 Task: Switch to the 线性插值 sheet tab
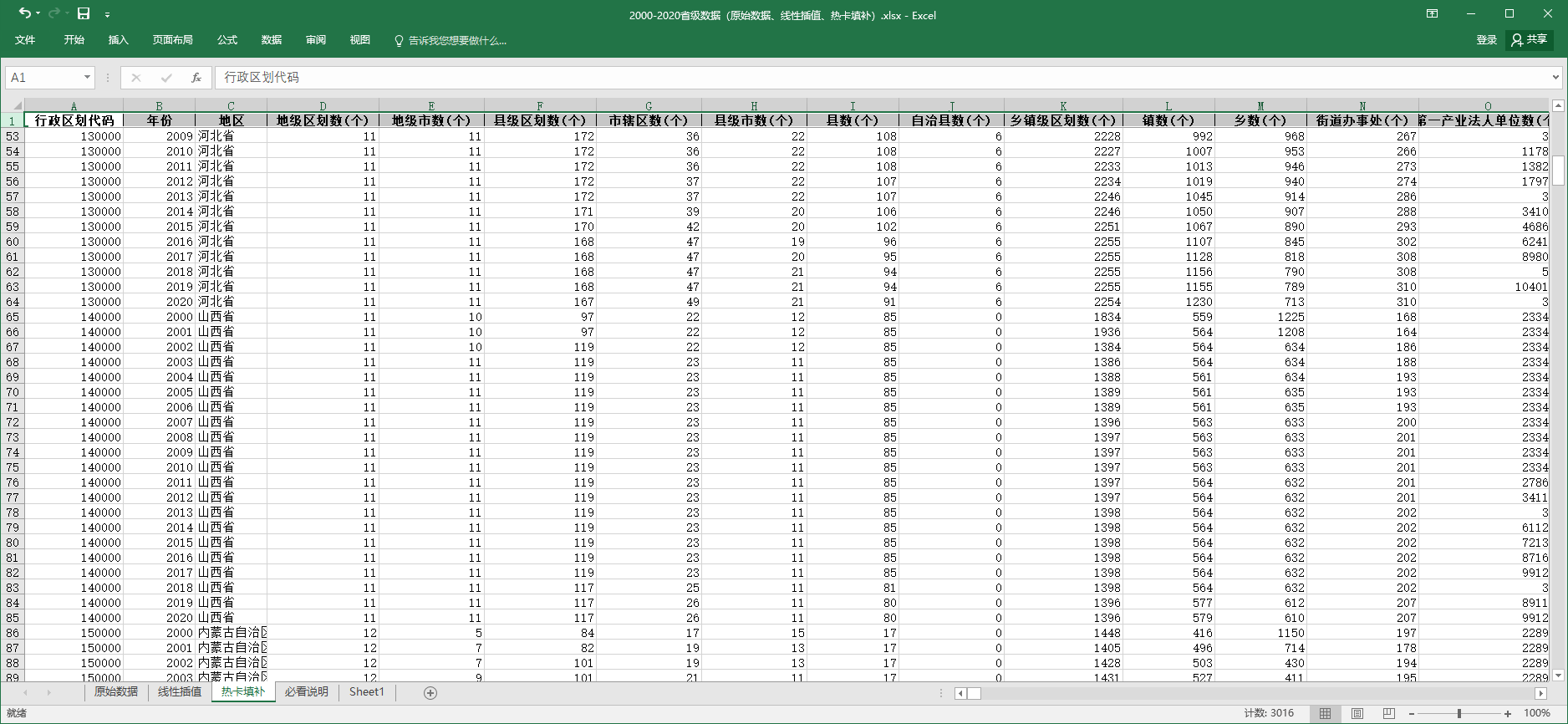coord(180,692)
